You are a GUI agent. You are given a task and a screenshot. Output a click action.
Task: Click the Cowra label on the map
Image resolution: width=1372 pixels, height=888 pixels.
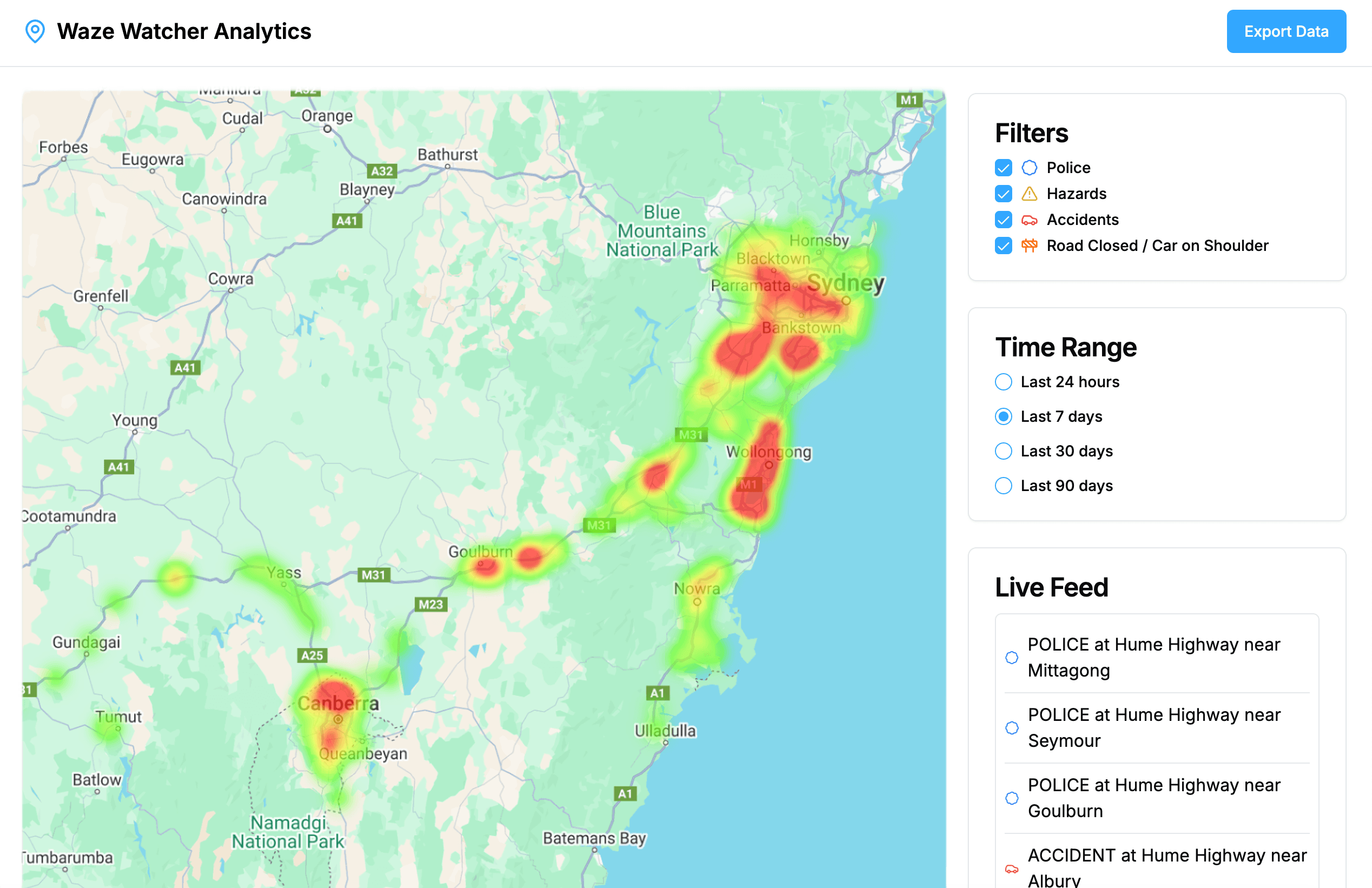click(x=230, y=279)
